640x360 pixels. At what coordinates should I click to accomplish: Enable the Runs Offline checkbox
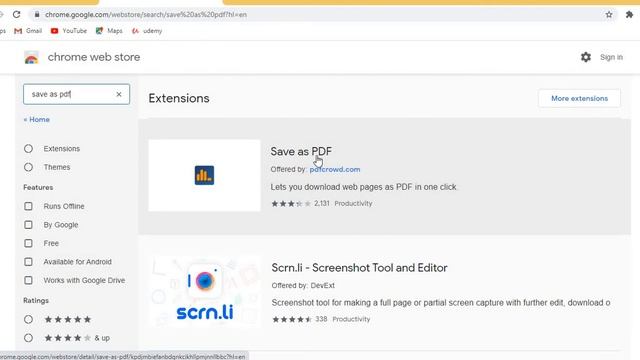[28, 206]
